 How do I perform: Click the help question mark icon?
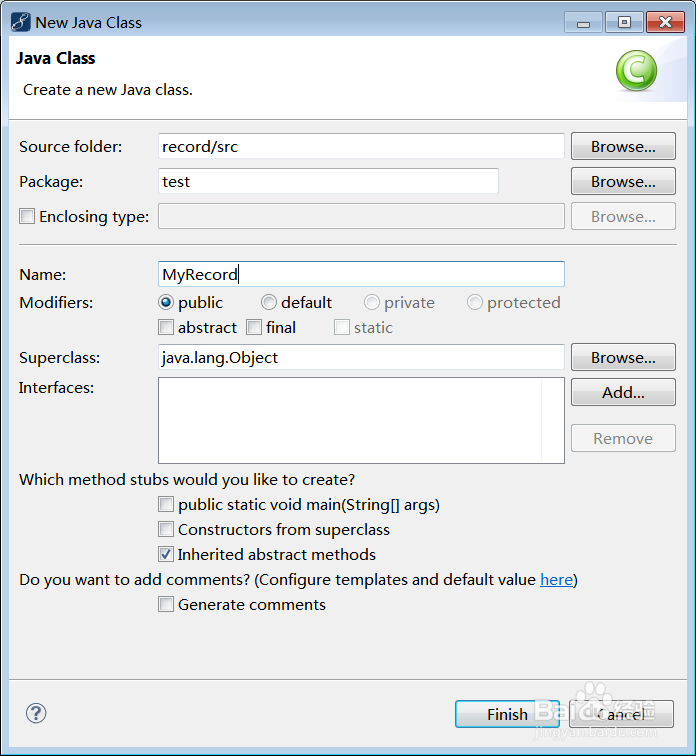click(x=36, y=713)
